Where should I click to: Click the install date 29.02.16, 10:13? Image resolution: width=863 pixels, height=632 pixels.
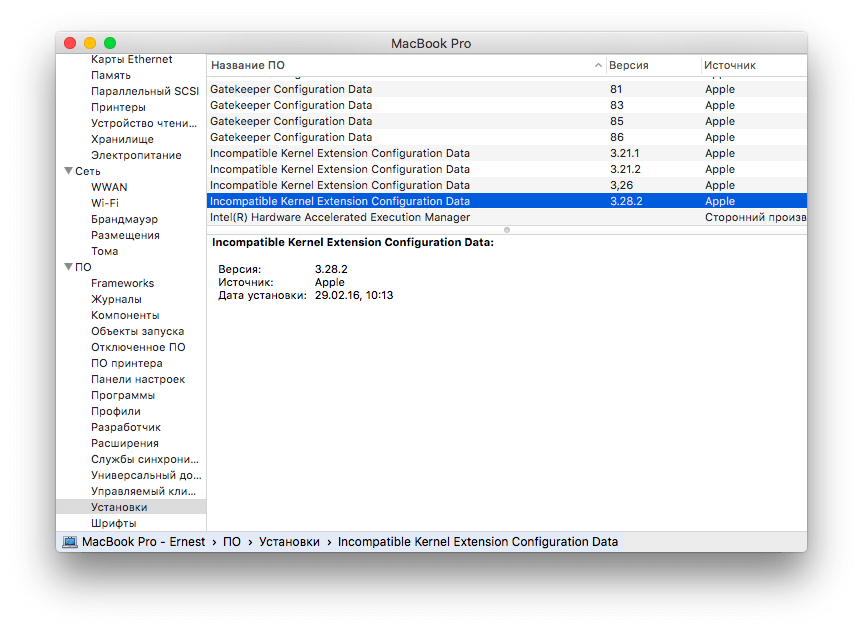point(354,295)
